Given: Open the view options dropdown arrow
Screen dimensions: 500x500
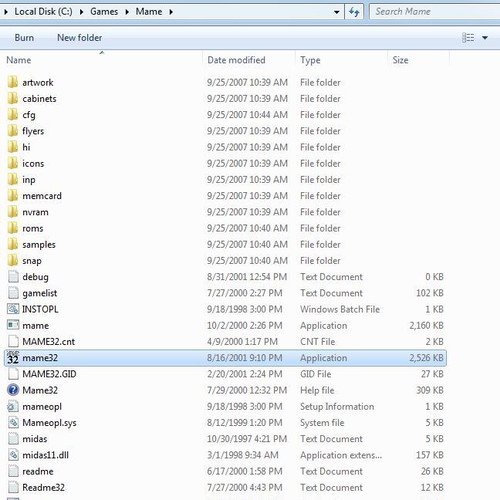Looking at the screenshot, I should [x=485, y=38].
